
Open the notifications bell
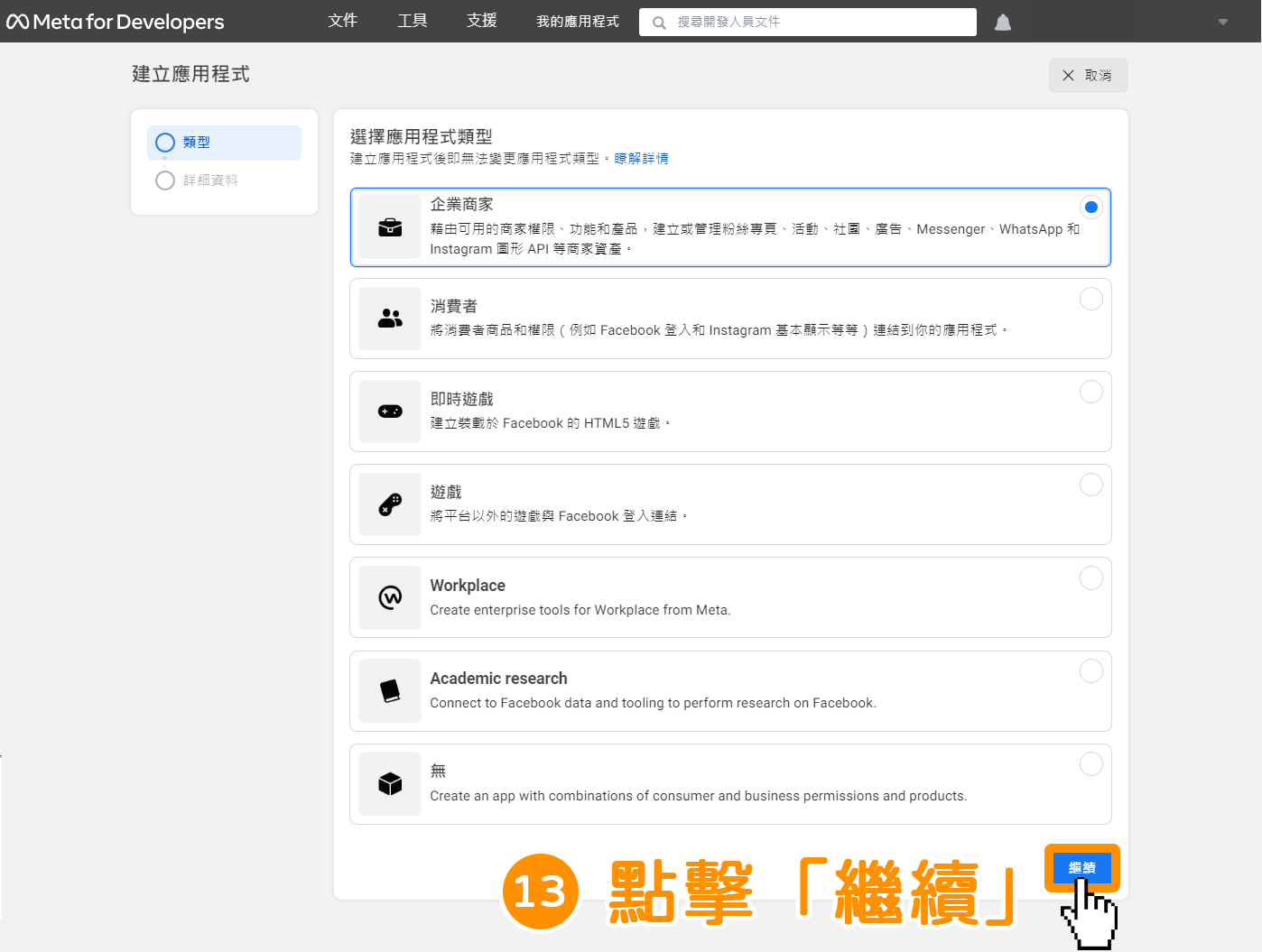click(x=1003, y=23)
